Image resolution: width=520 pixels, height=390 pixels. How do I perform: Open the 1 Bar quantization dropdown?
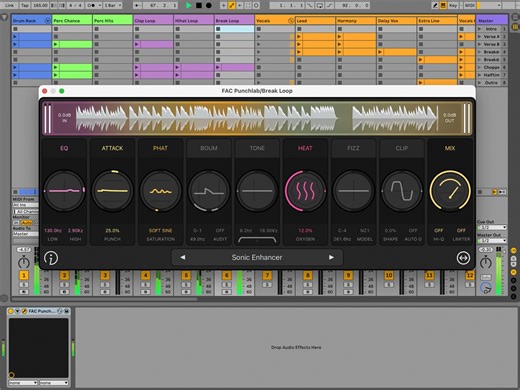point(113,6)
